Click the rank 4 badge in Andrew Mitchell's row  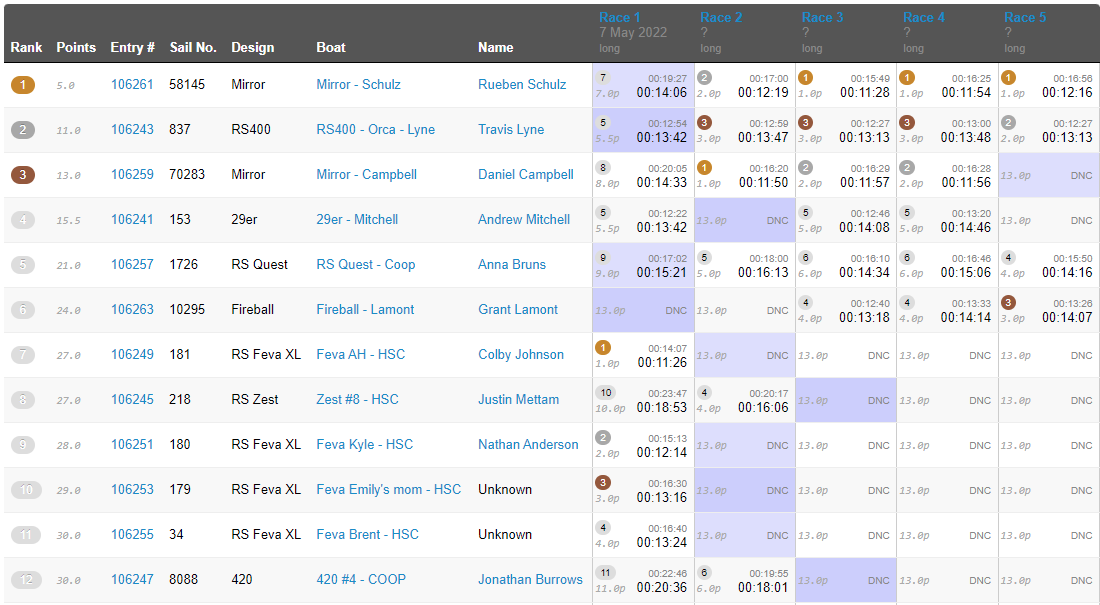coord(22,220)
